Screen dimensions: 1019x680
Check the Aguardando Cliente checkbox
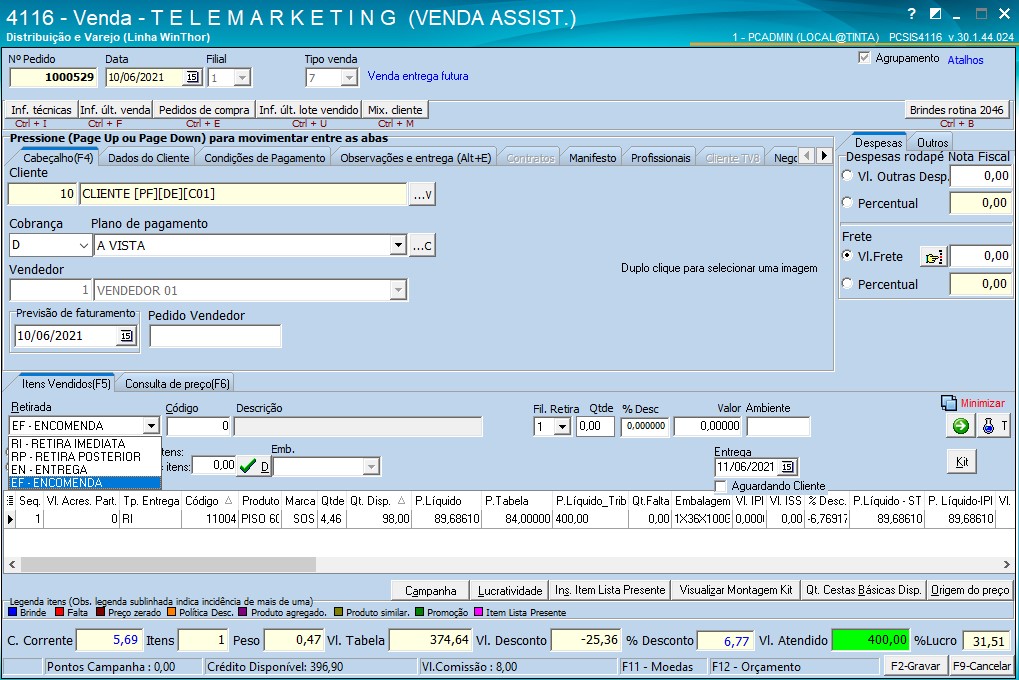tap(722, 486)
